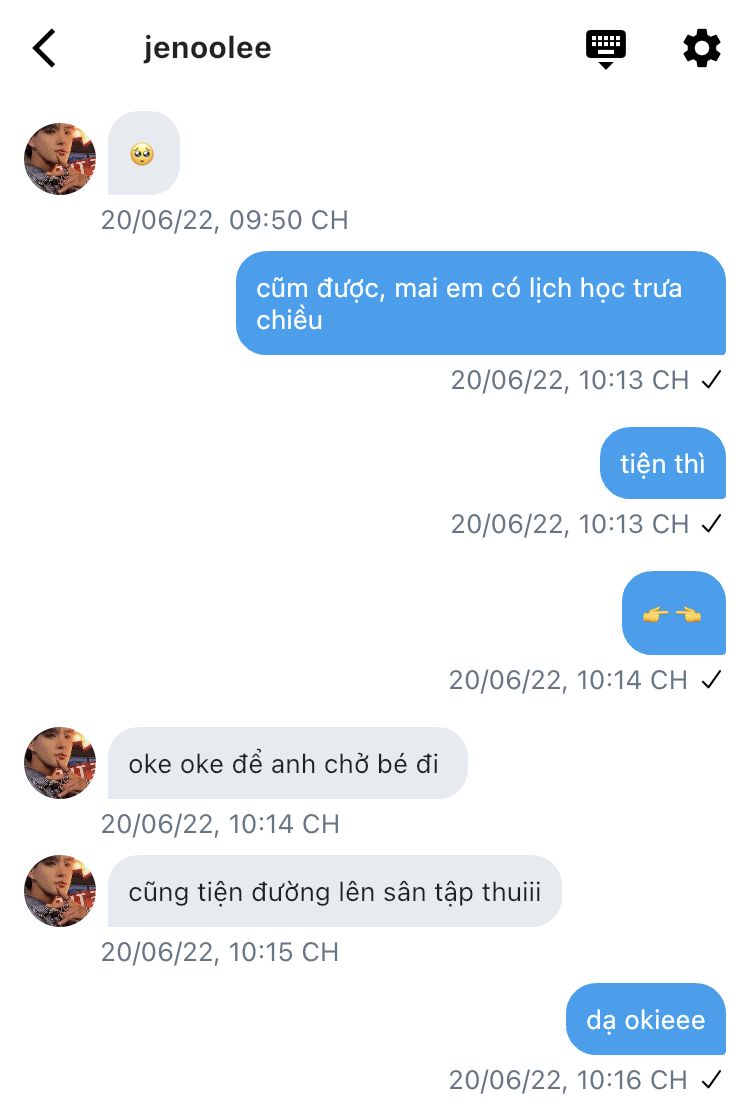Image resolution: width=750 pixels, height=1113 pixels.
Task: Select the 'dạ okieee' message bubble
Action: click(x=646, y=1019)
